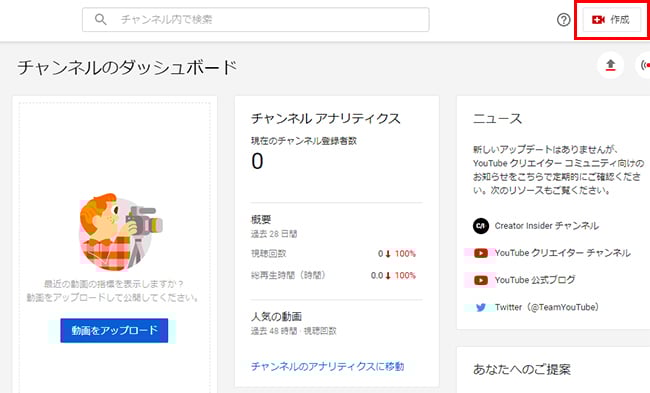Viewport: 650px width, 393px height.
Task: Focus the チャンネル内で検索 search field
Action: [255, 19]
